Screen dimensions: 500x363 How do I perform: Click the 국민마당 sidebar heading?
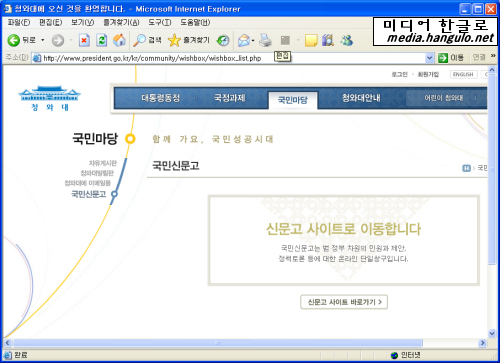(x=95, y=138)
